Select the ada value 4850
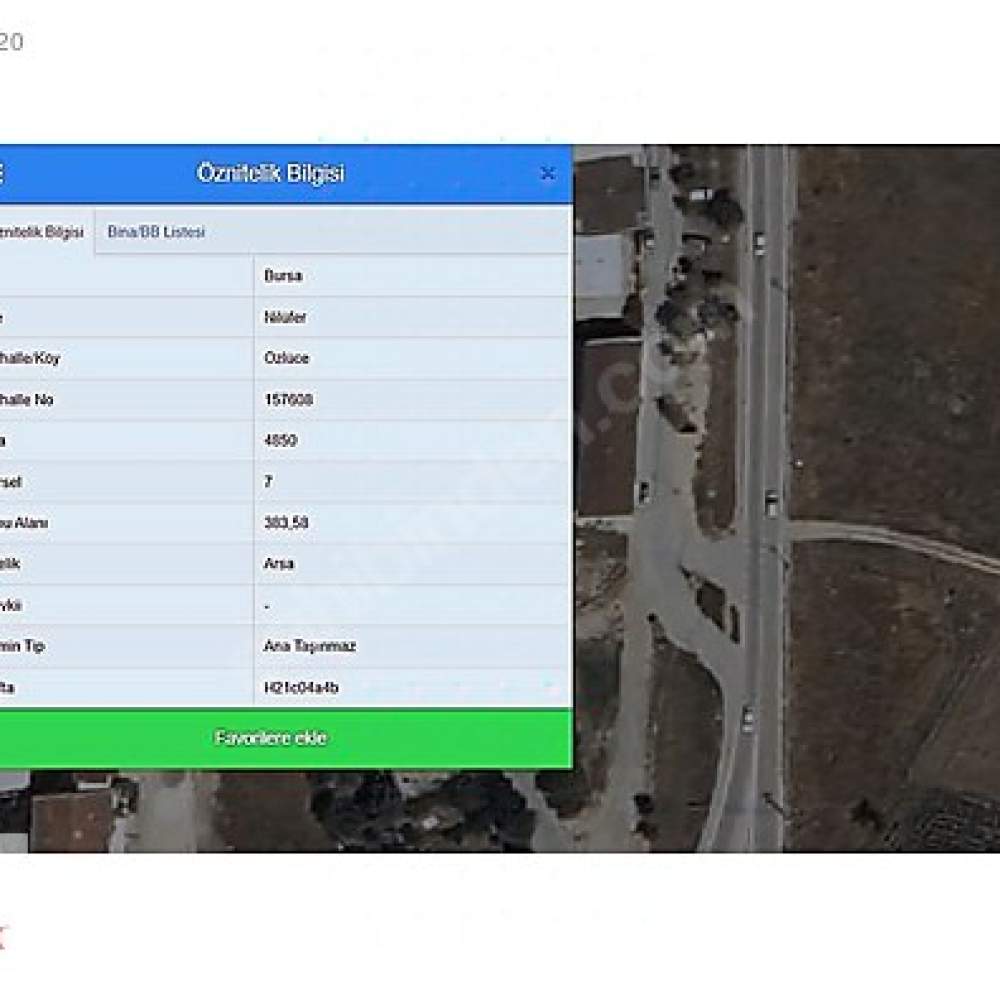The height and width of the screenshot is (1000, 1000). pos(280,441)
